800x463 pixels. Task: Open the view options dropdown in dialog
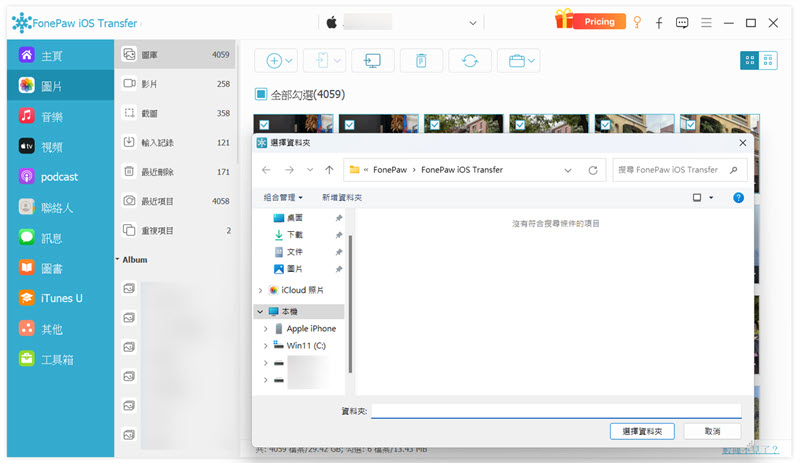(711, 198)
